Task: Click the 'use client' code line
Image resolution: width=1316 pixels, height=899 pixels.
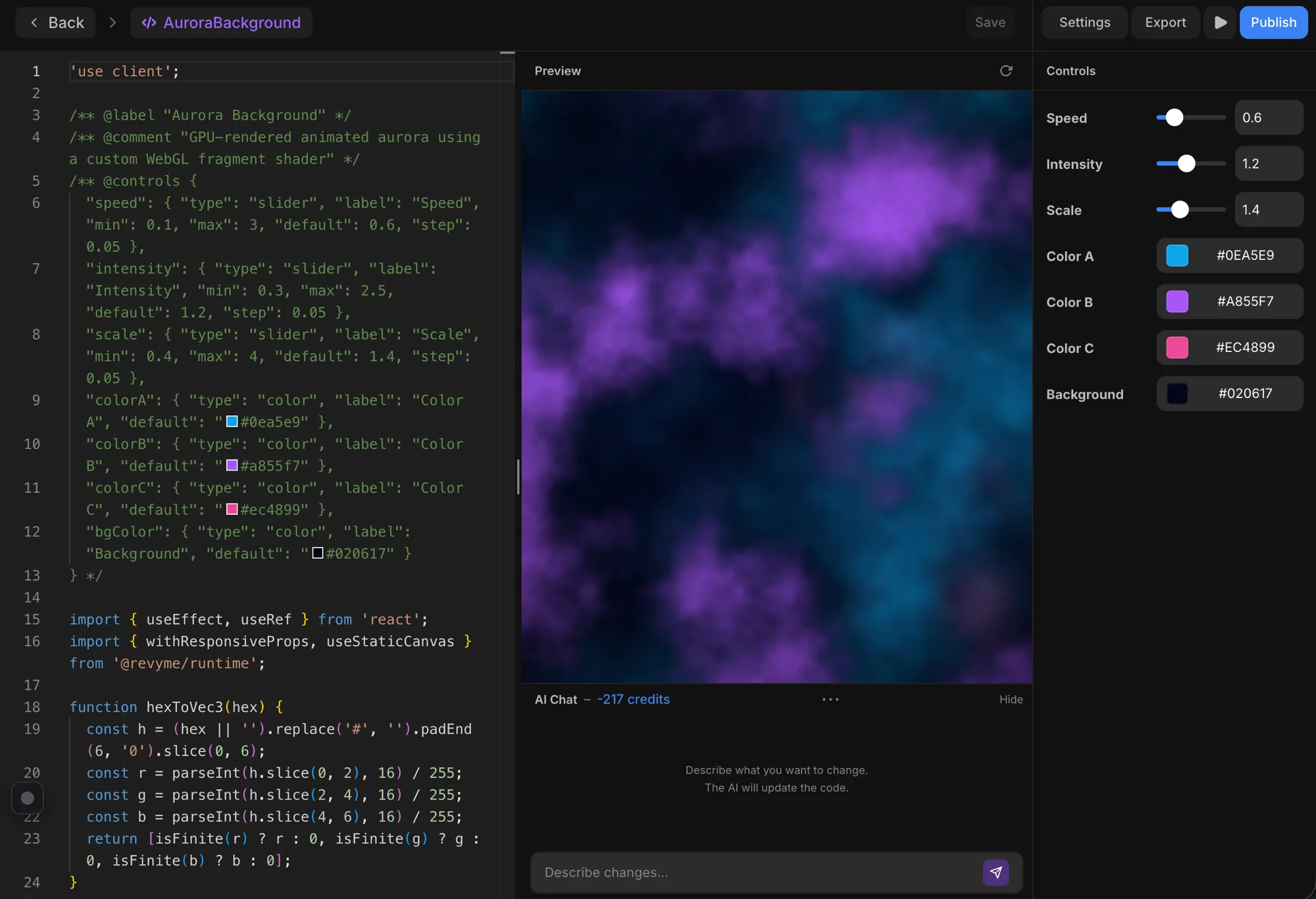Action: click(125, 71)
